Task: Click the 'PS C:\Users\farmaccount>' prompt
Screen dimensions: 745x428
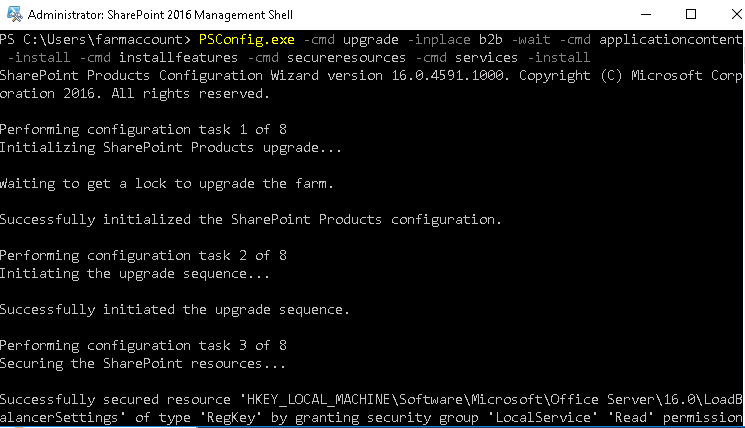Action: (95, 39)
